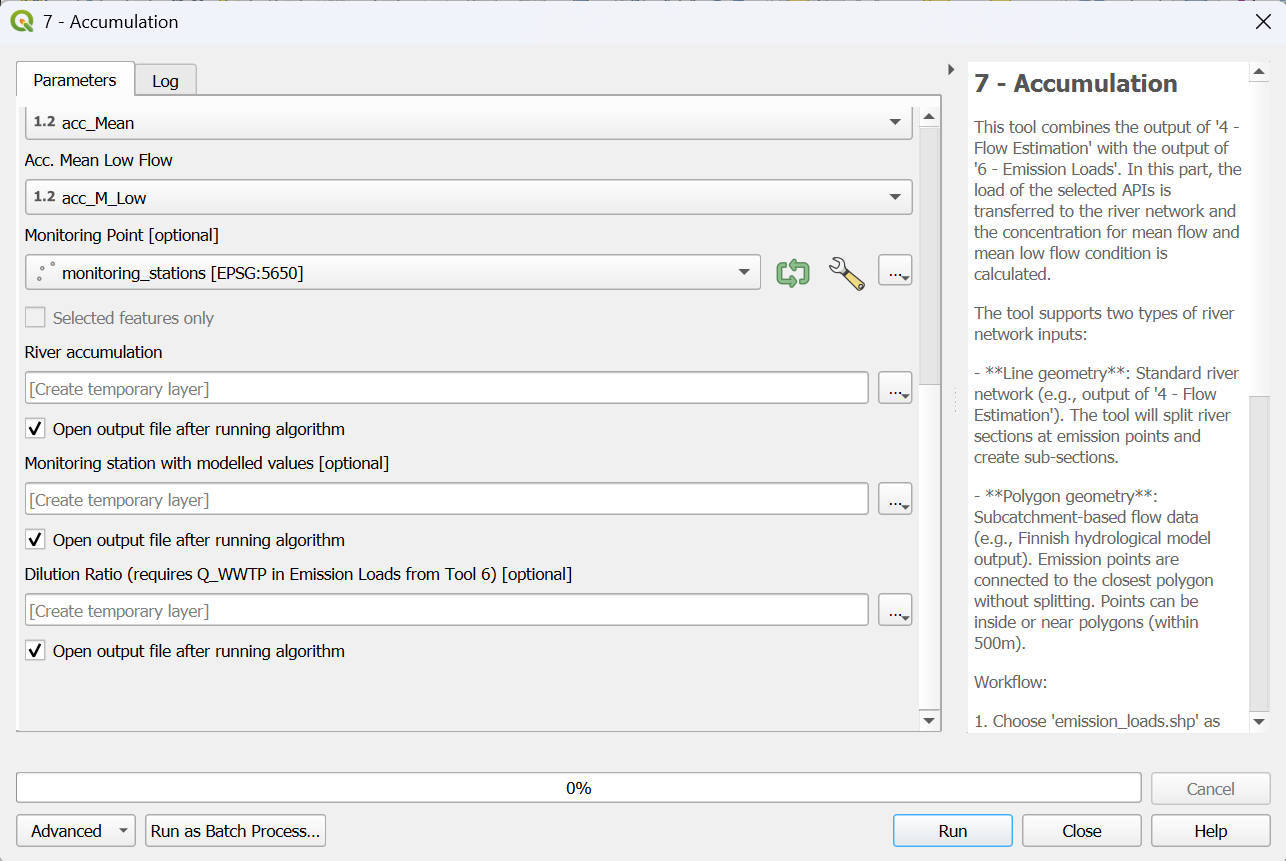This screenshot has width=1286, height=861.
Task: Click 'Monitoring Point [optional]' label
Action: 121,235
